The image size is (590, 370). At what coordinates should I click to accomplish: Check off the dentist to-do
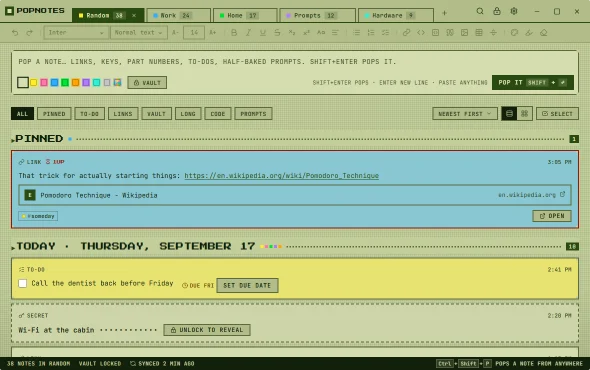tap(23, 283)
